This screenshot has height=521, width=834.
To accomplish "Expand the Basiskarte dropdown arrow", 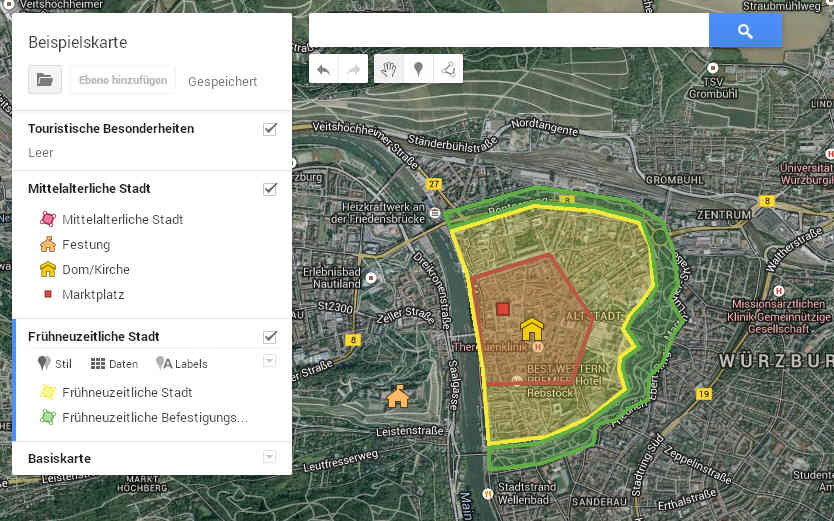I will [269, 457].
